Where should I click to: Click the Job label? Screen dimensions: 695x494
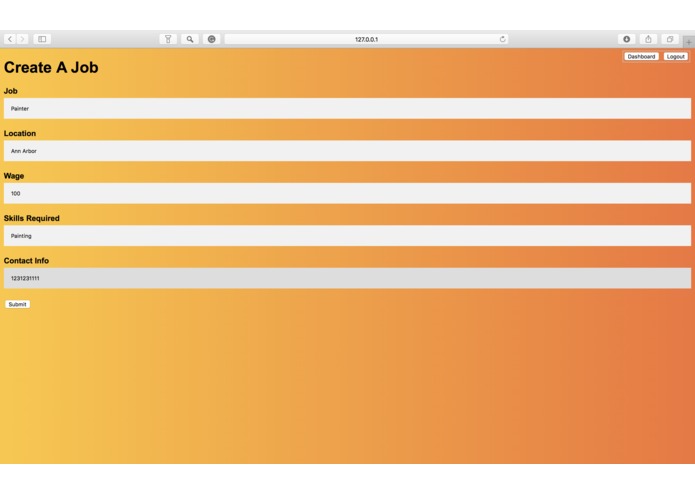11,91
